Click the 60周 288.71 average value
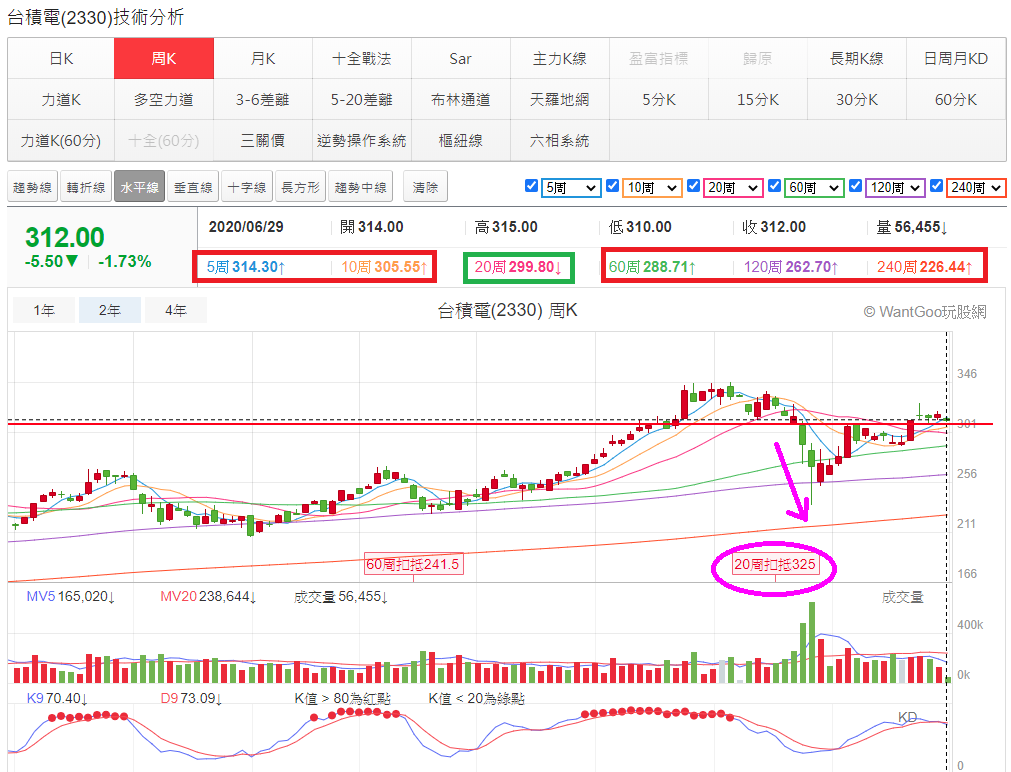 [652, 267]
